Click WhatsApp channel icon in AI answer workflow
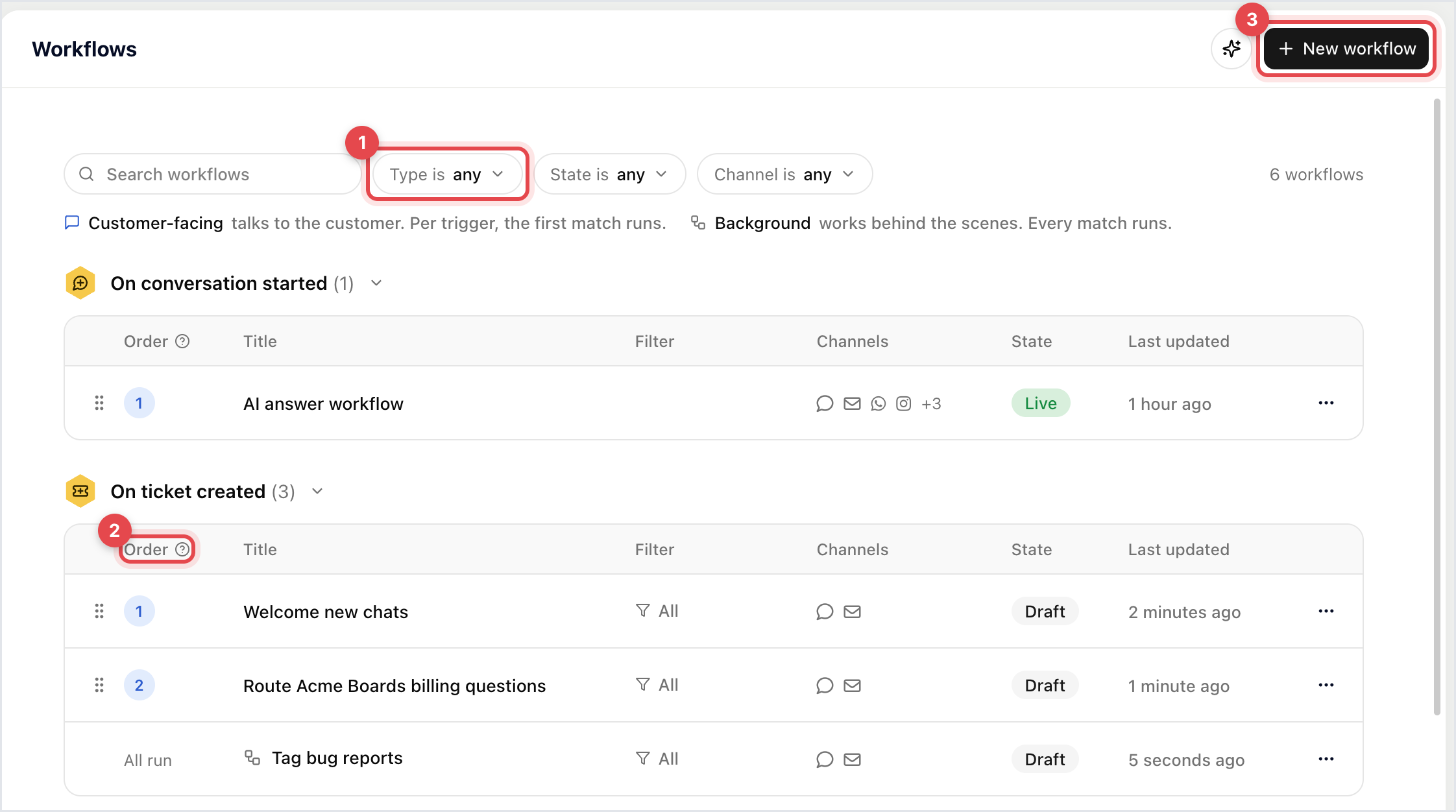 pos(878,404)
